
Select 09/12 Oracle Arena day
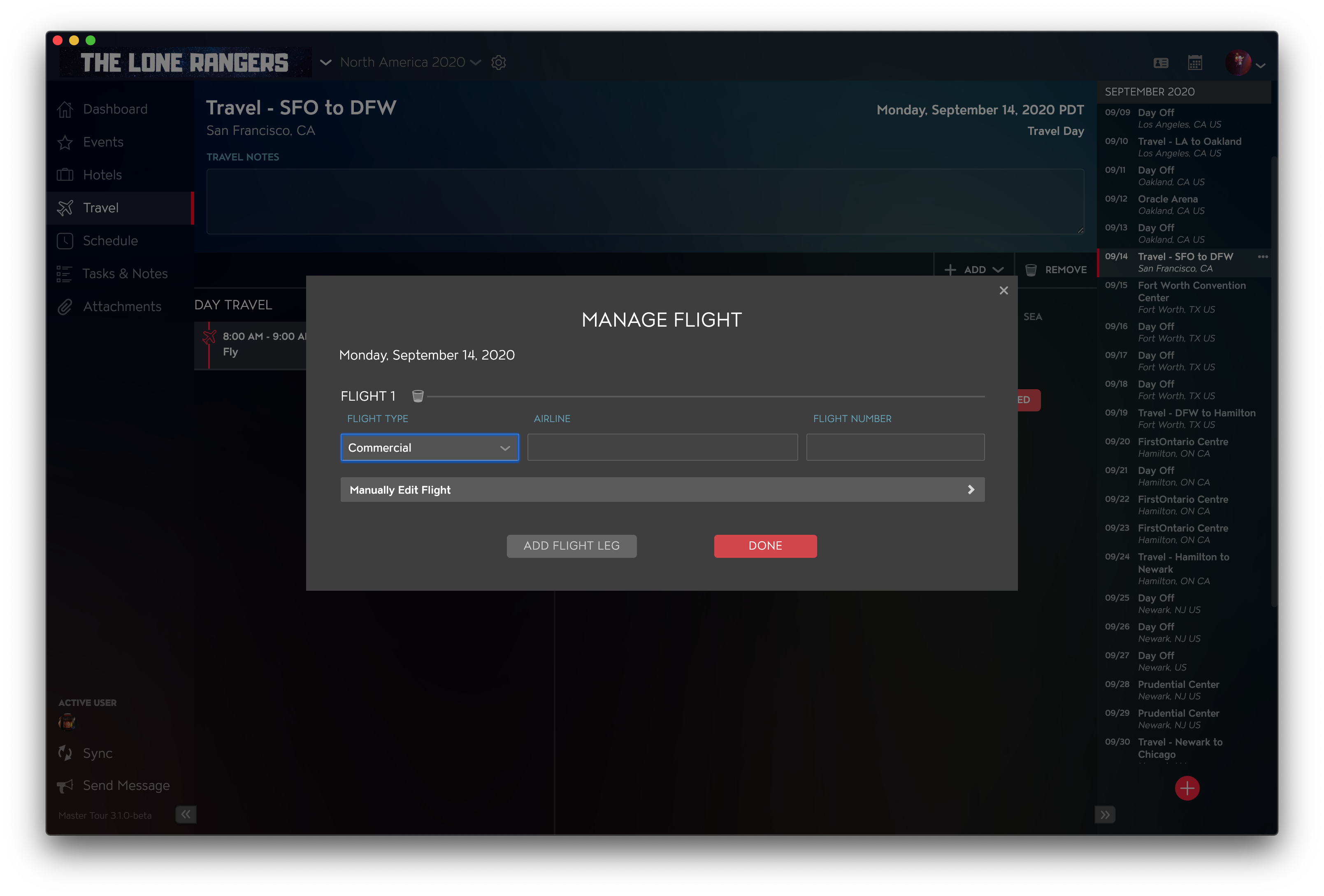click(x=1184, y=204)
